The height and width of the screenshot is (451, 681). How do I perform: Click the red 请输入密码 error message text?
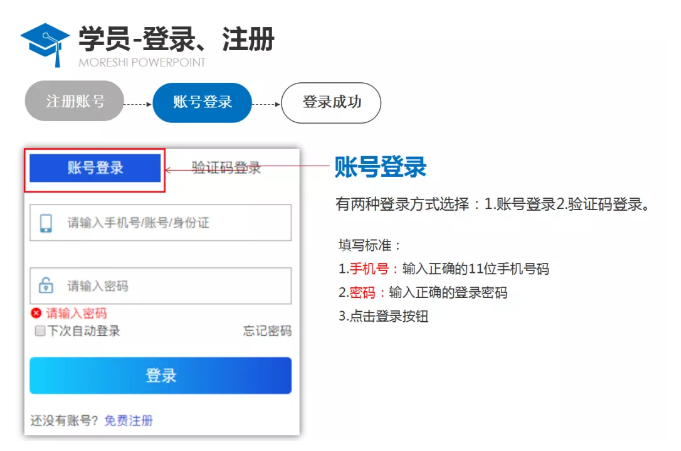(x=76, y=313)
